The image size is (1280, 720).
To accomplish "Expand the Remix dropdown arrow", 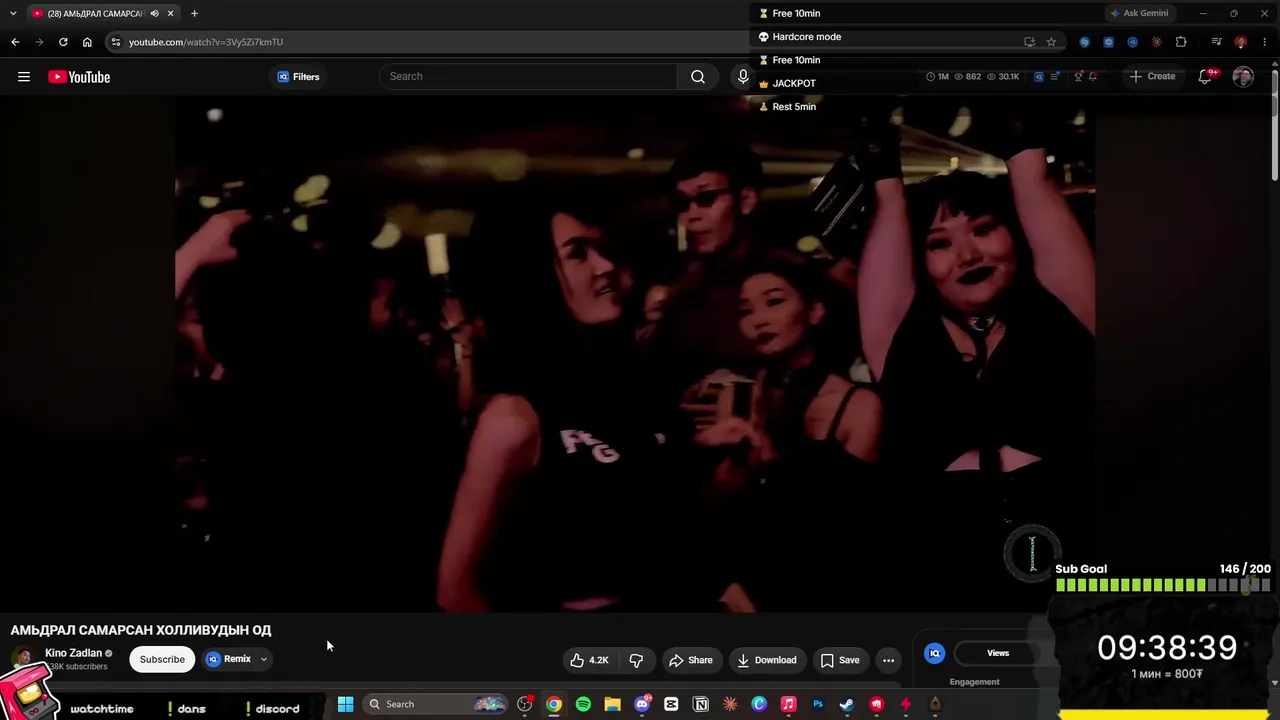I will 264,659.
